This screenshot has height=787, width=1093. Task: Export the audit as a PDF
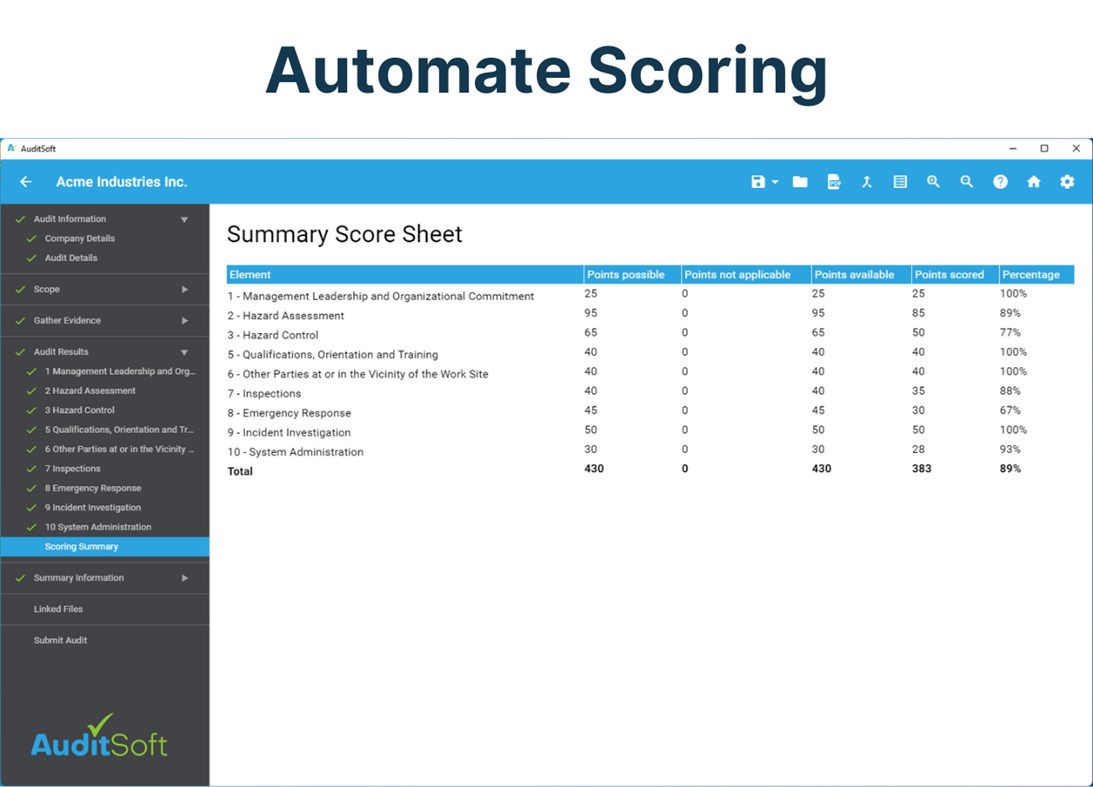833,182
